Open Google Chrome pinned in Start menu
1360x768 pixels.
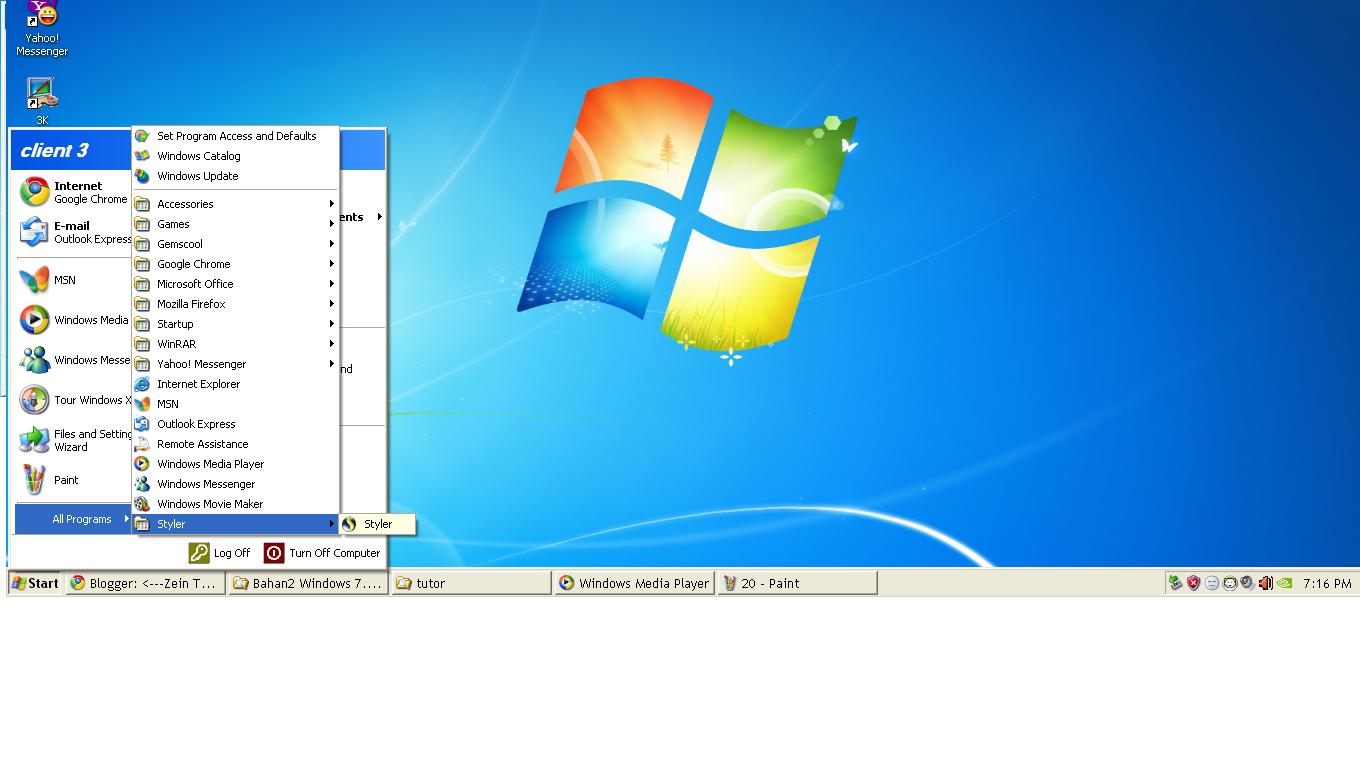[74, 192]
